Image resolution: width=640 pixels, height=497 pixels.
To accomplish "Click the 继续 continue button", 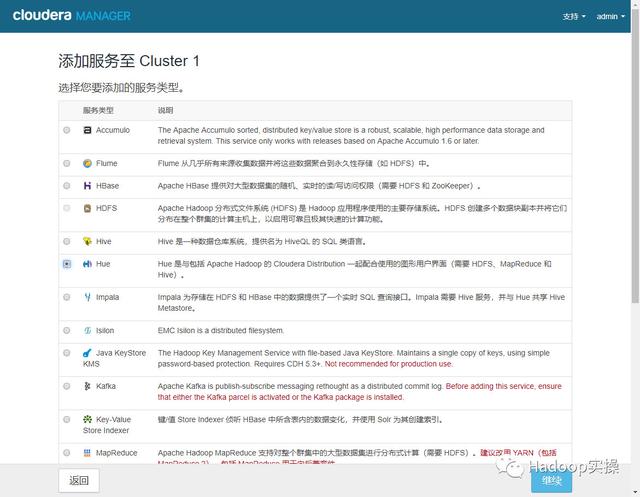I will [x=551, y=481].
